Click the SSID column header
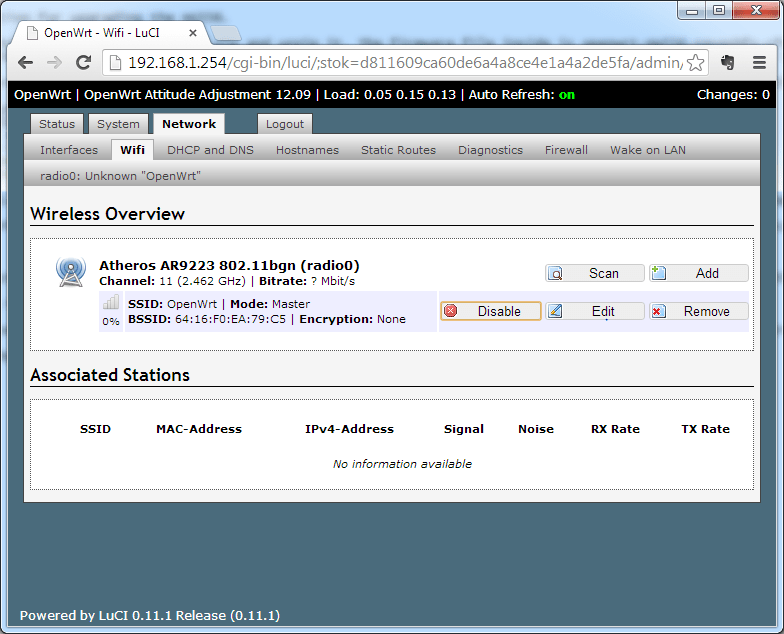784x634 pixels. [x=96, y=429]
